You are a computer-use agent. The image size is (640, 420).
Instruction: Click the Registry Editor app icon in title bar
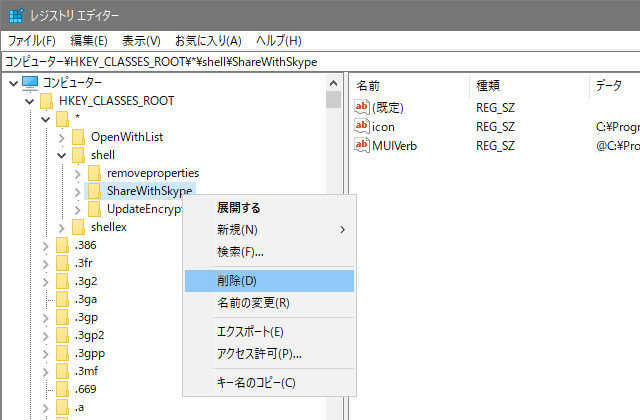pyautogui.click(x=13, y=14)
